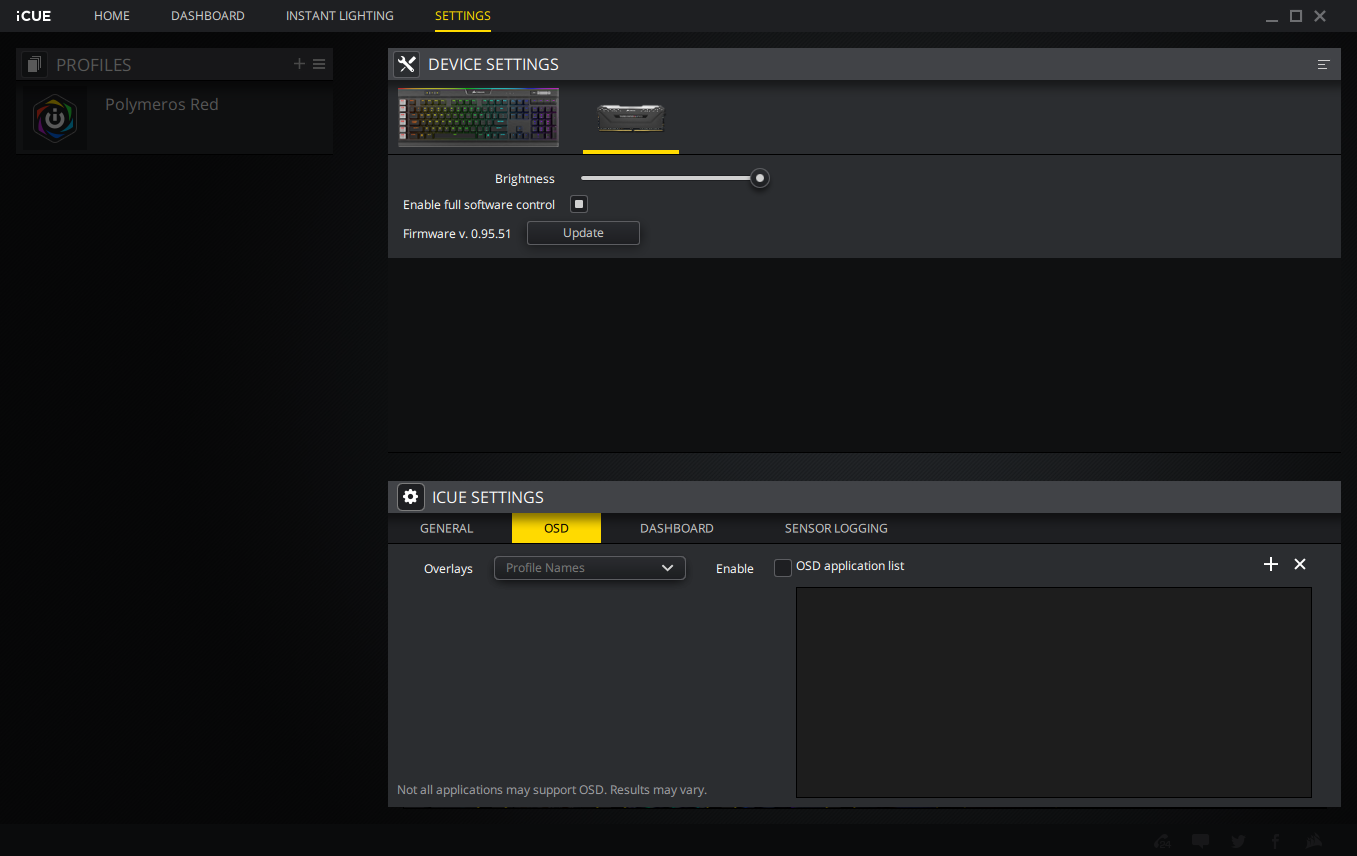
Task: Remove application from OSD list
Action: point(1300,564)
